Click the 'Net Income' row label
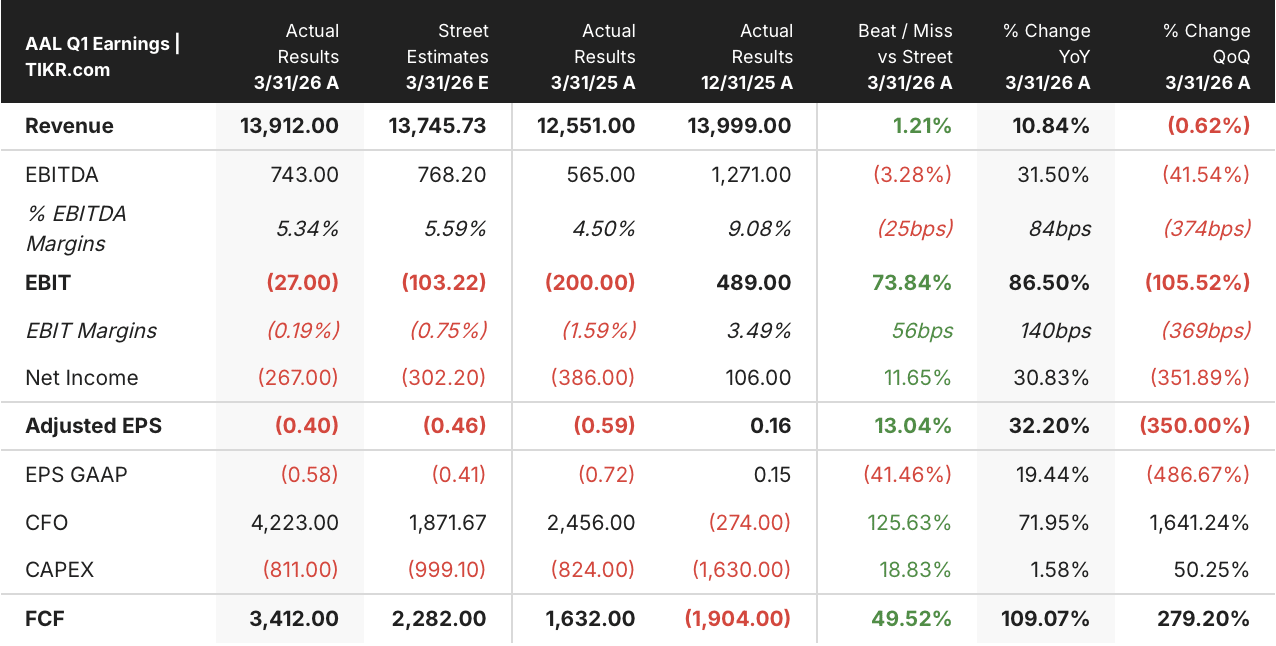 (x=82, y=378)
